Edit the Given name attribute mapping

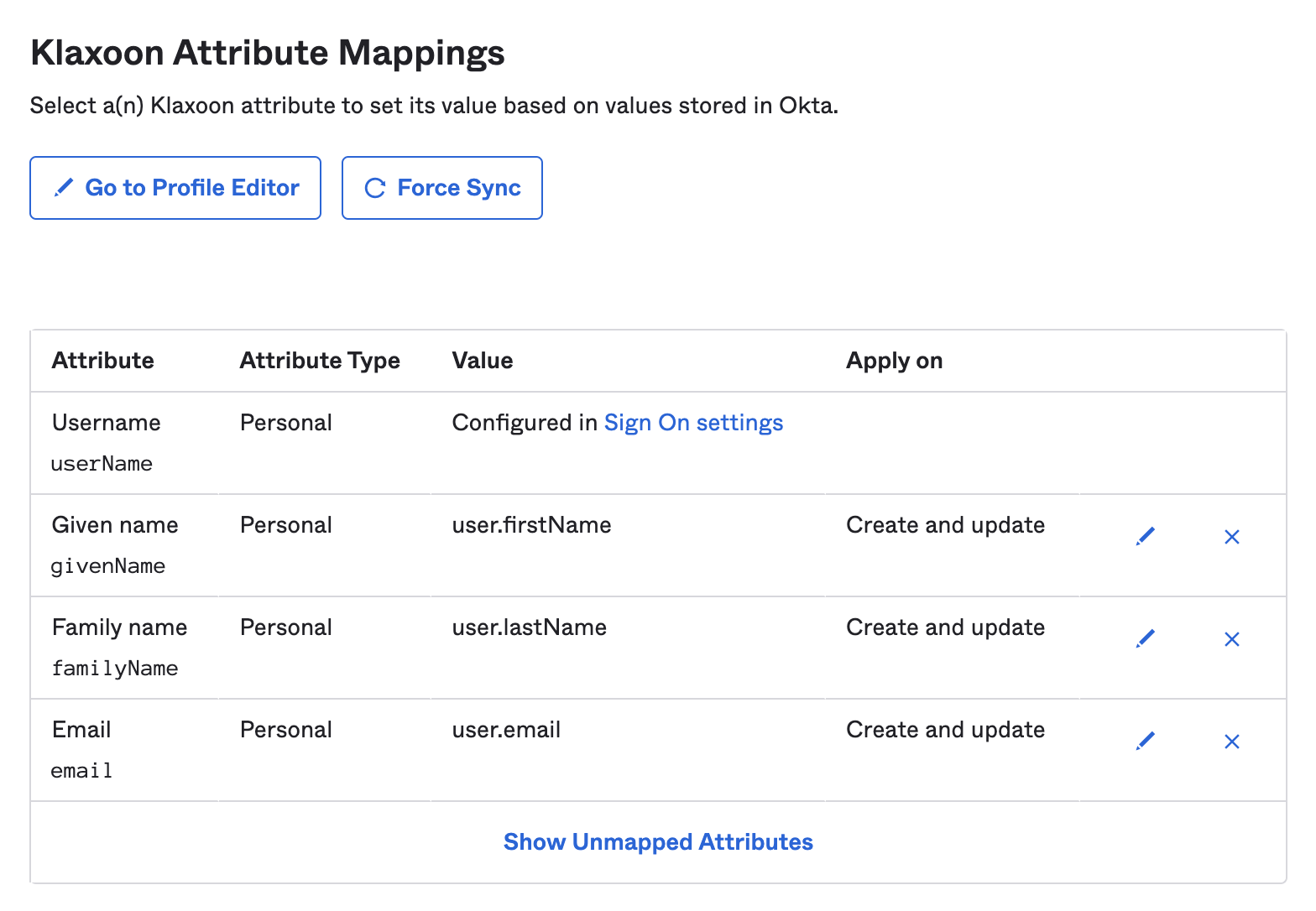pyautogui.click(x=1145, y=537)
